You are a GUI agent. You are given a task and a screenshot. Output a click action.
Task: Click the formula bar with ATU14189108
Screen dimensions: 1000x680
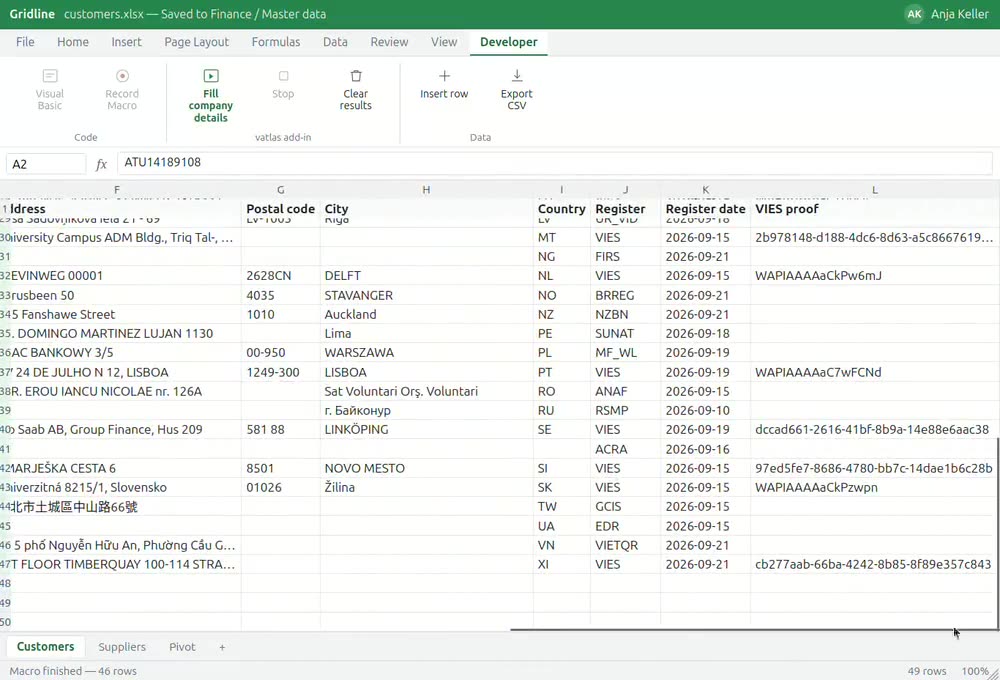click(554, 163)
